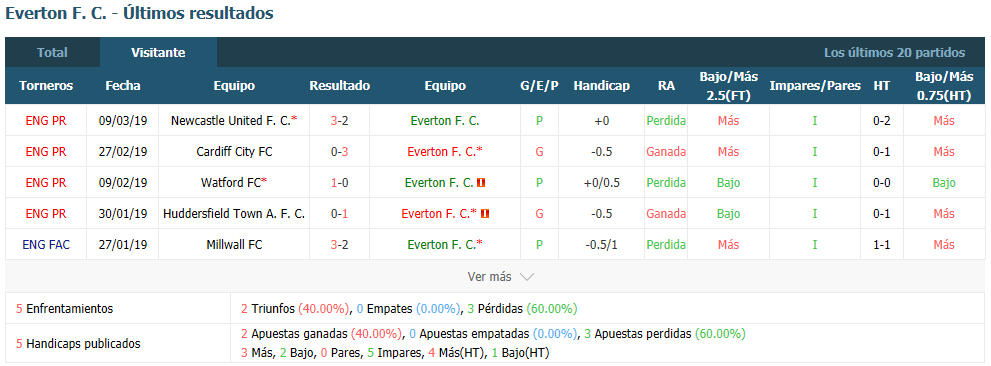This screenshot has height=366, width=991.
Task: Select the Visitante tab
Action: pos(158,52)
